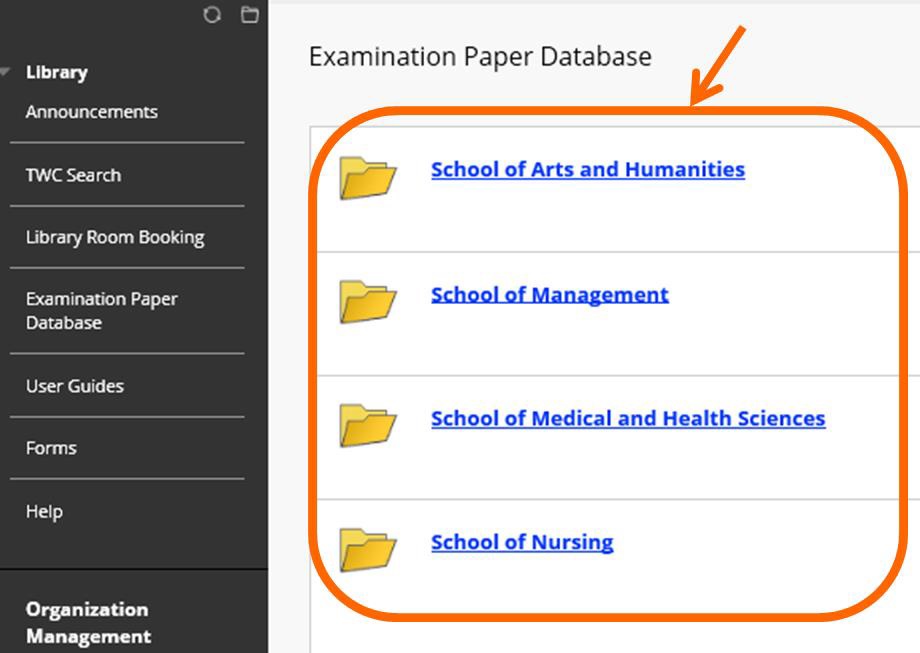Select Forms in the sidebar
Screen dimensions: 920x653
pos(51,448)
